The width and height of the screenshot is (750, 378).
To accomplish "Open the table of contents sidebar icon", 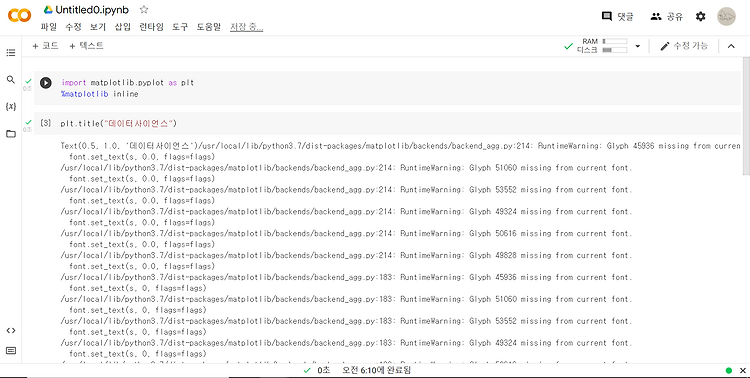I will tap(11, 53).
